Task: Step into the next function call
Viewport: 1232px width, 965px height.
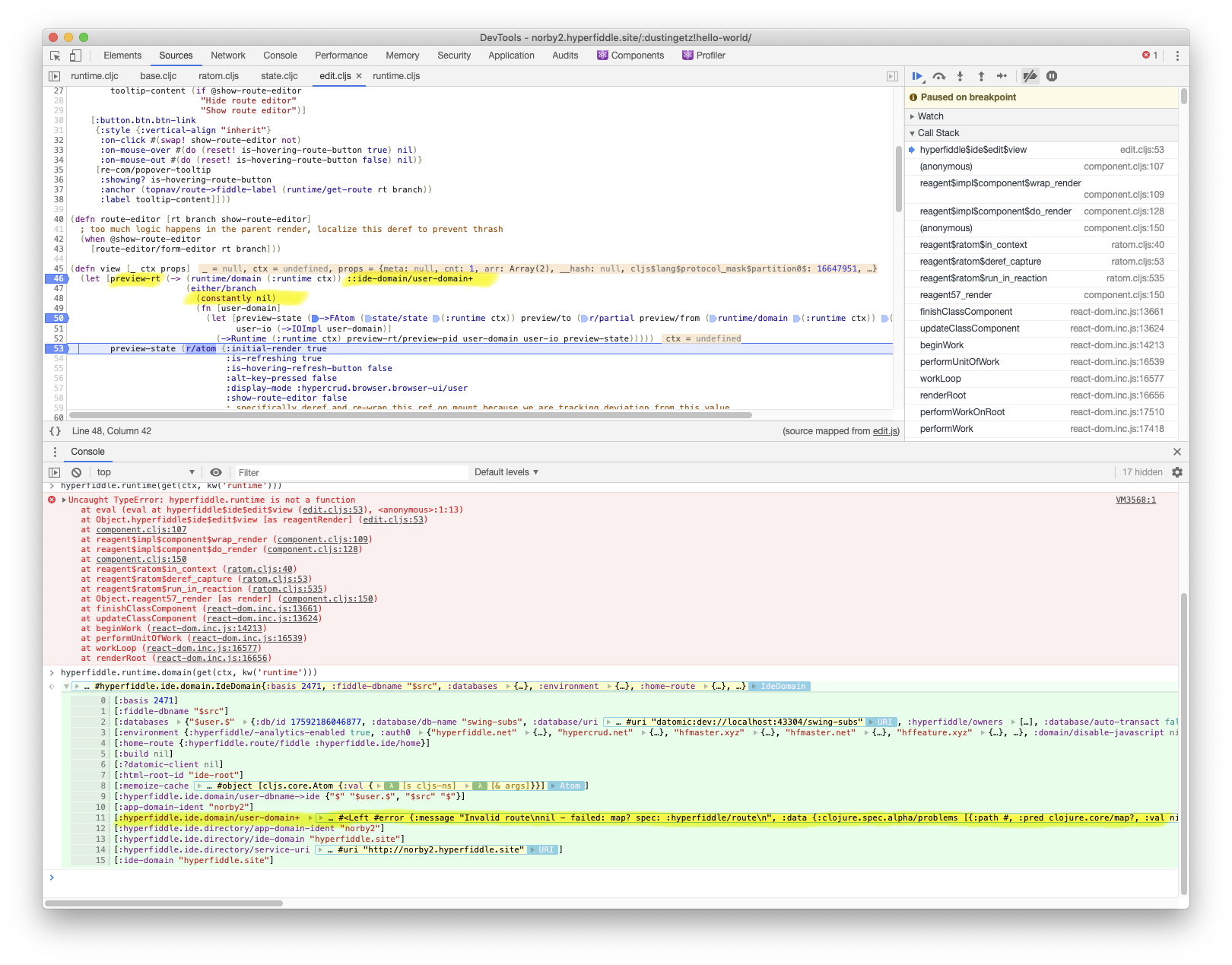Action: [x=961, y=76]
